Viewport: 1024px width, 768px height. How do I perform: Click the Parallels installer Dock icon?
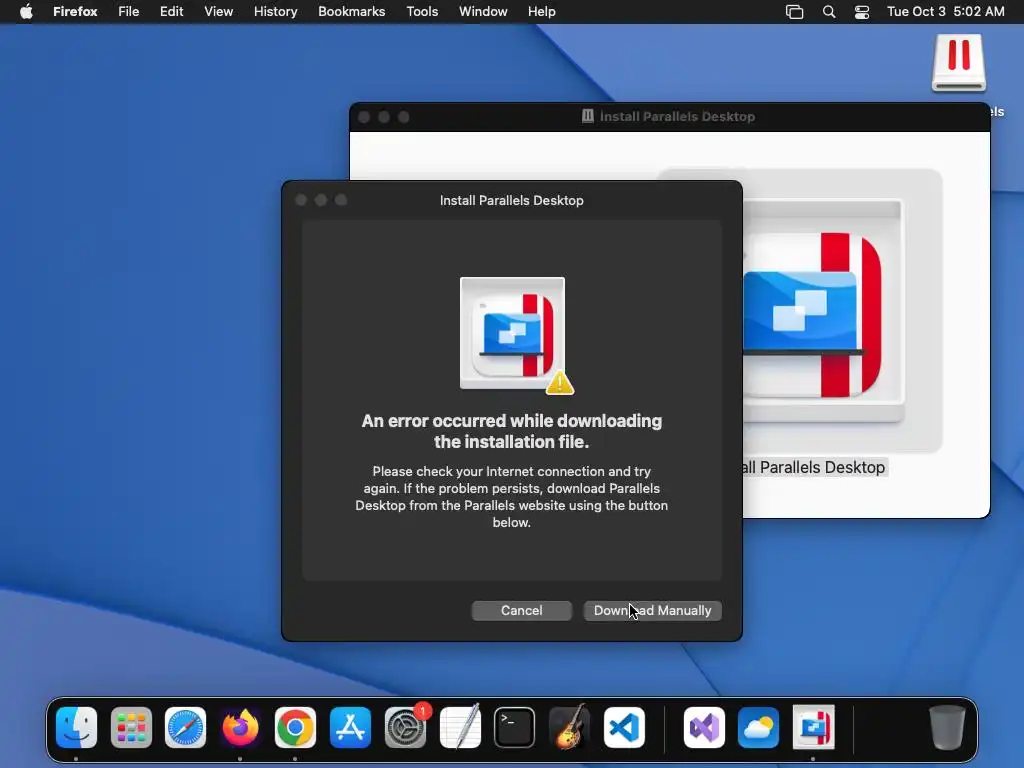(x=813, y=728)
